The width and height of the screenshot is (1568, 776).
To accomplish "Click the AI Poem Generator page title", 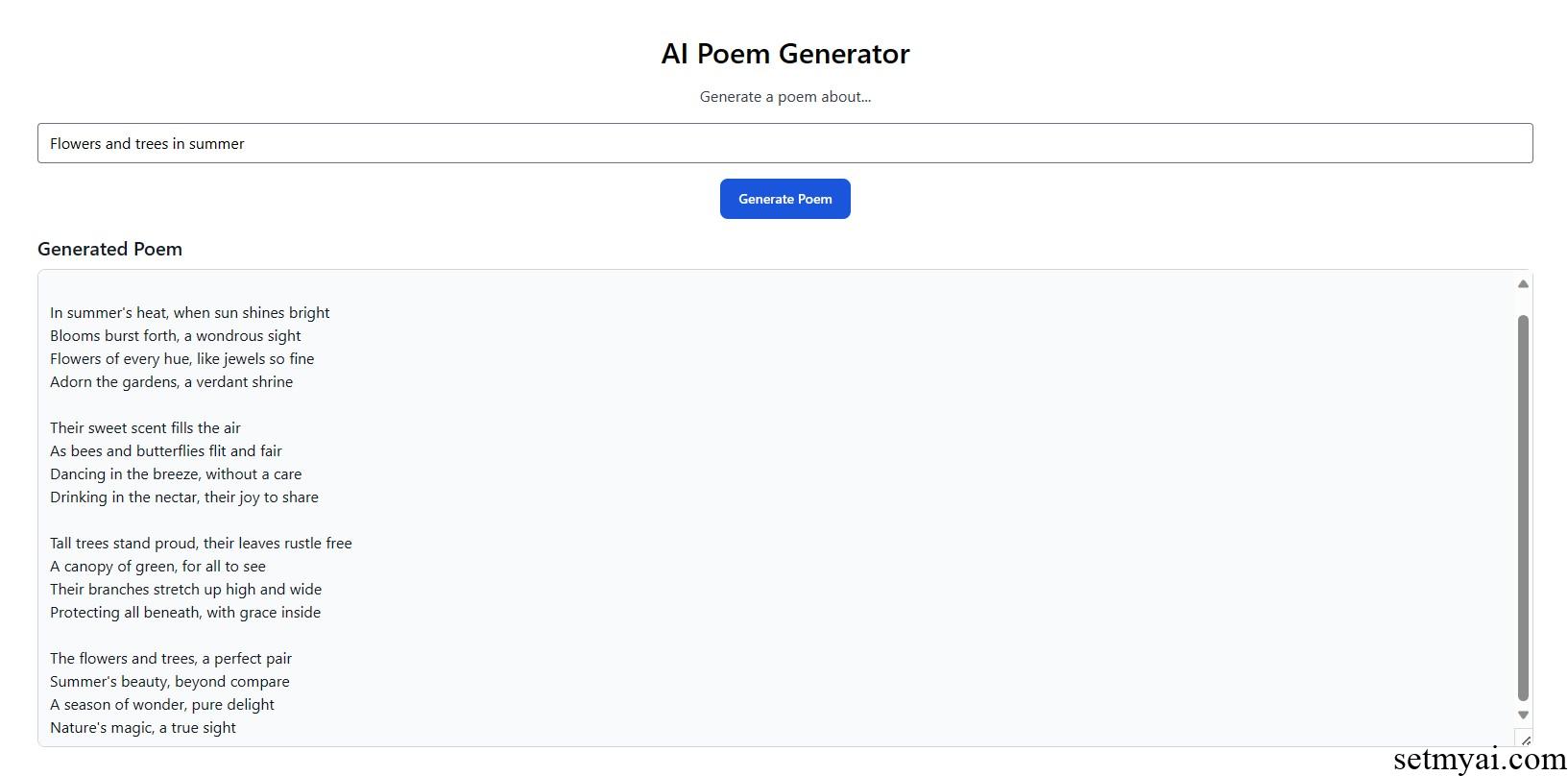I will tap(784, 54).
